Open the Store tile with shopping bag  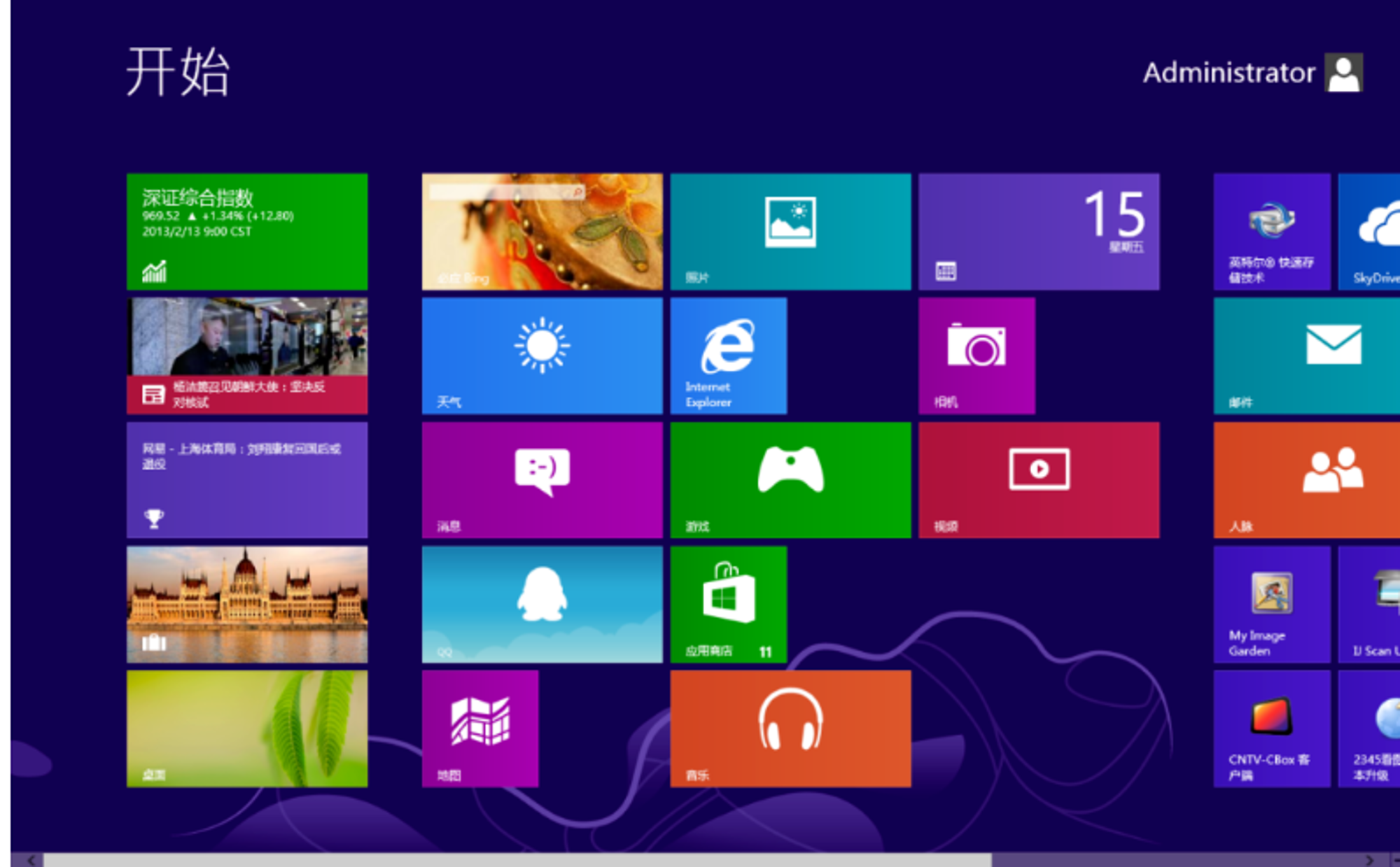[x=729, y=605]
